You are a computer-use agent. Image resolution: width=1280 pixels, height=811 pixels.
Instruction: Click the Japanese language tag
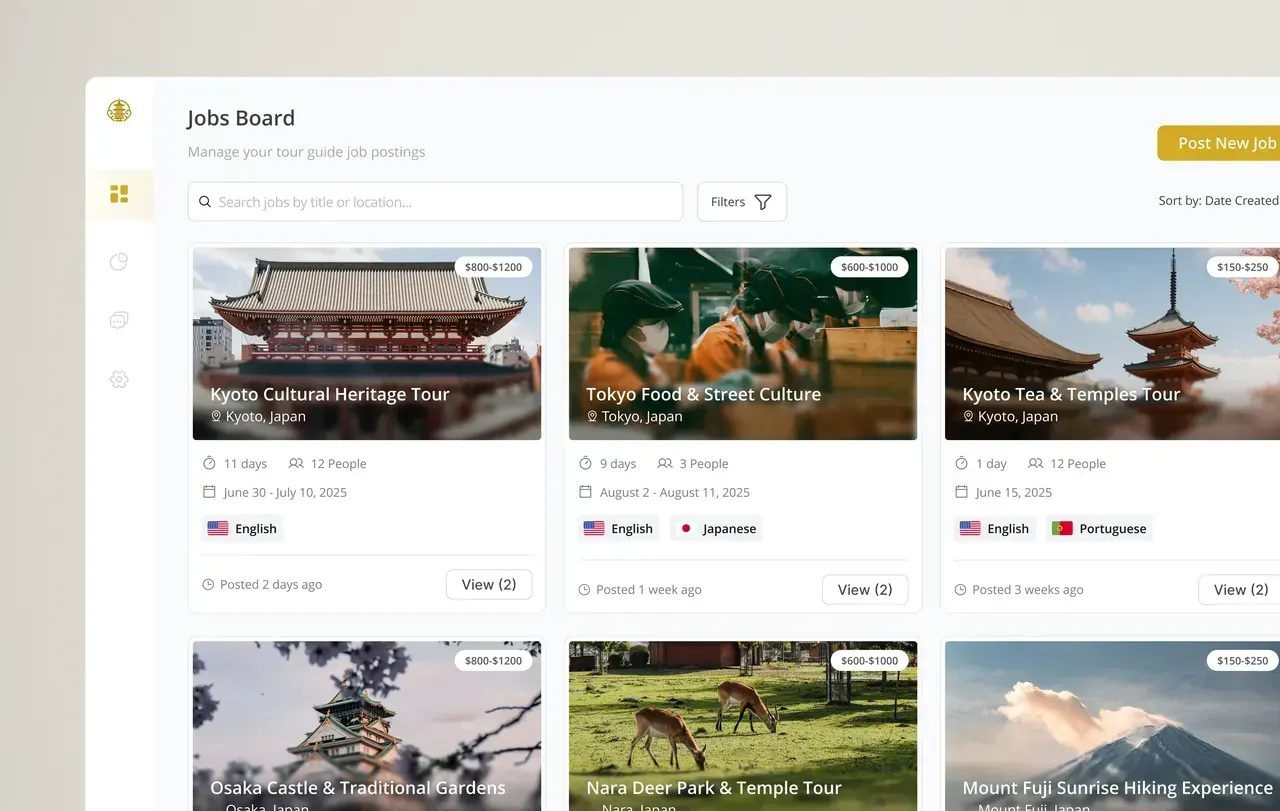pyautogui.click(x=716, y=529)
